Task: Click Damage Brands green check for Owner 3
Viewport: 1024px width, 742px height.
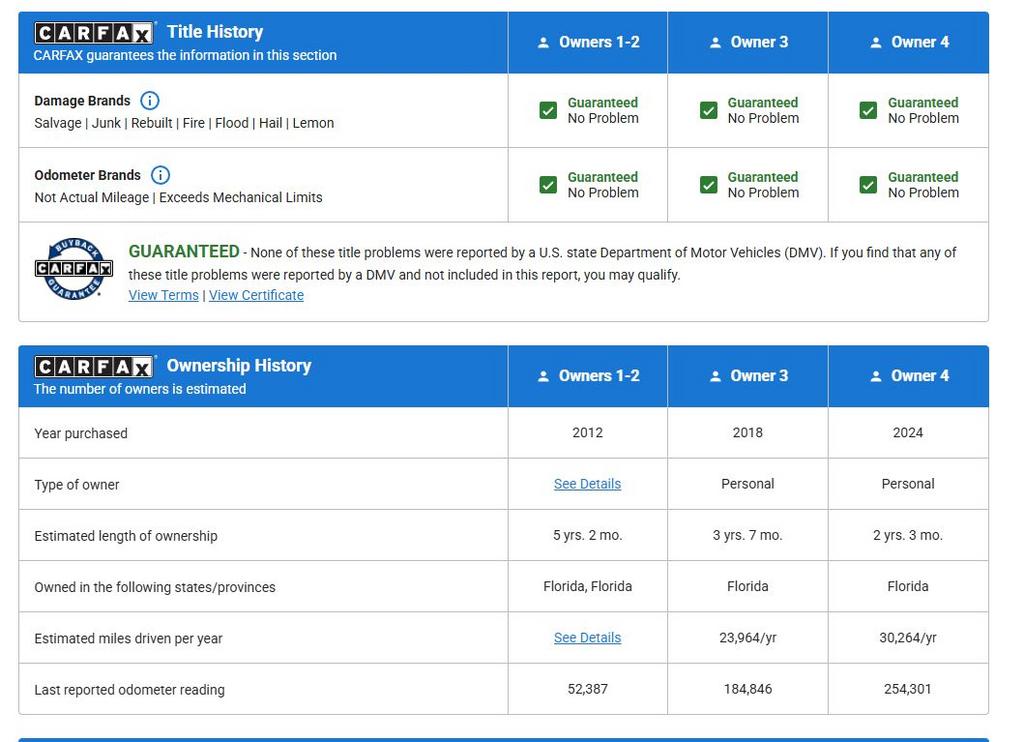Action: pyautogui.click(x=709, y=110)
